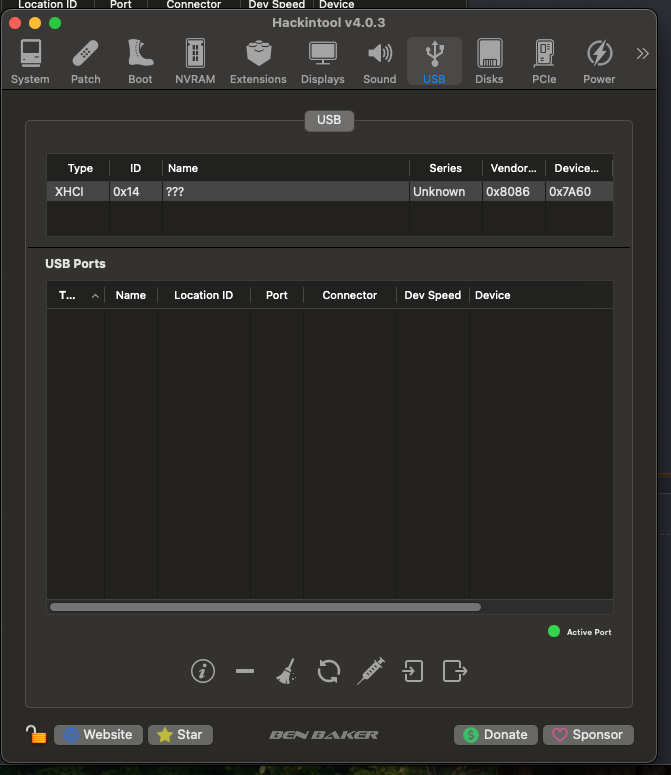
Task: Sort USB ports by Dev Speed
Action: point(433,295)
